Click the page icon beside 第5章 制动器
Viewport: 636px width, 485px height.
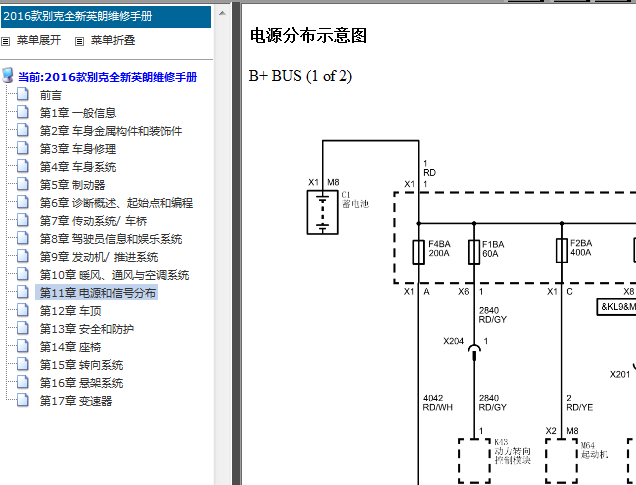(x=23, y=184)
